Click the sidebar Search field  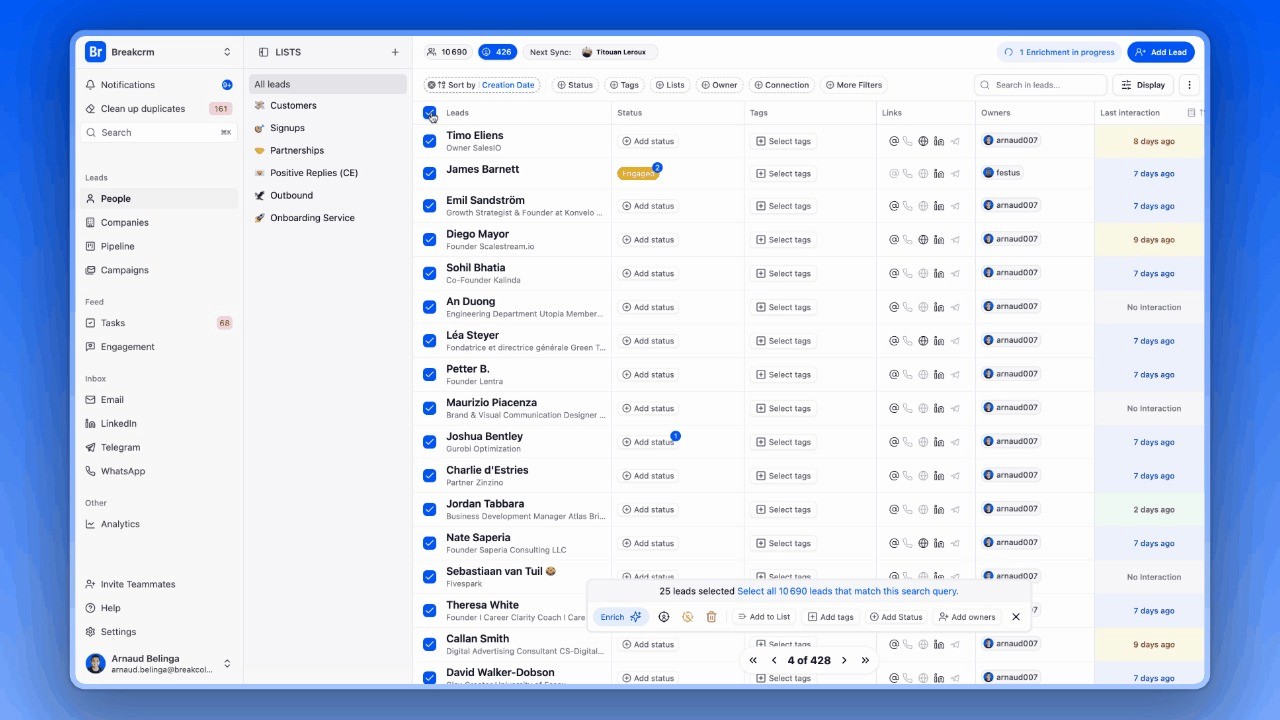(159, 132)
